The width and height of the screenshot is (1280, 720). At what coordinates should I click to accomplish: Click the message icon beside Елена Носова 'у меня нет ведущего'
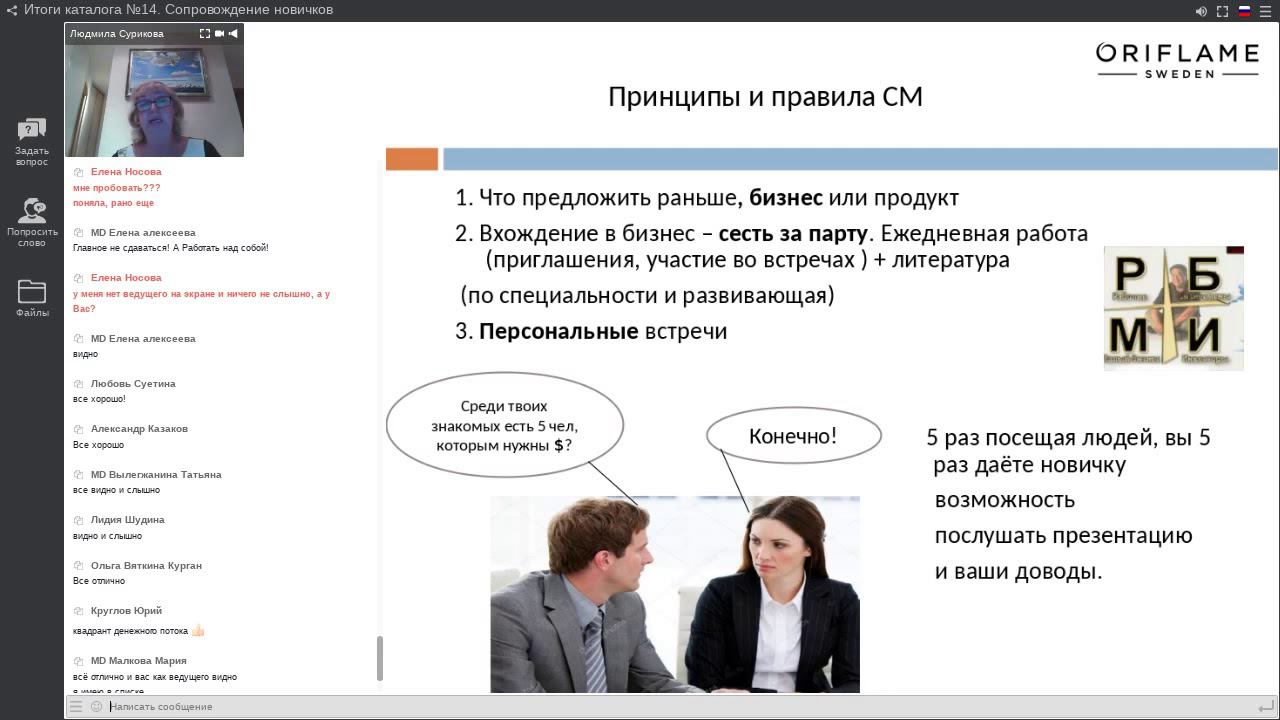click(79, 278)
